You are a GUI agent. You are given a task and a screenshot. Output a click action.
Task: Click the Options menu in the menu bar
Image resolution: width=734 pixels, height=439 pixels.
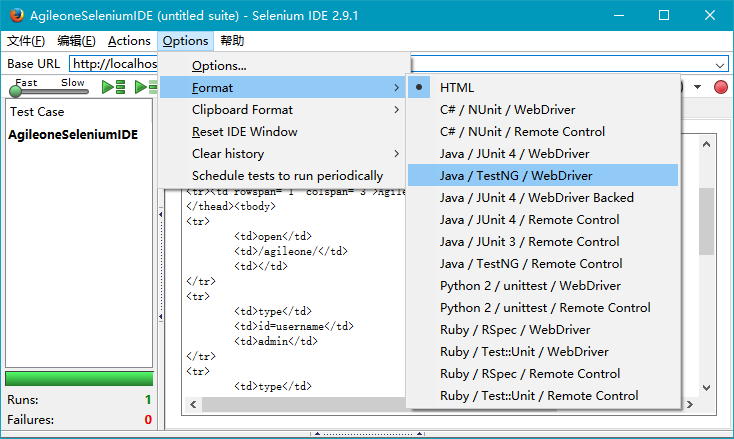point(185,41)
